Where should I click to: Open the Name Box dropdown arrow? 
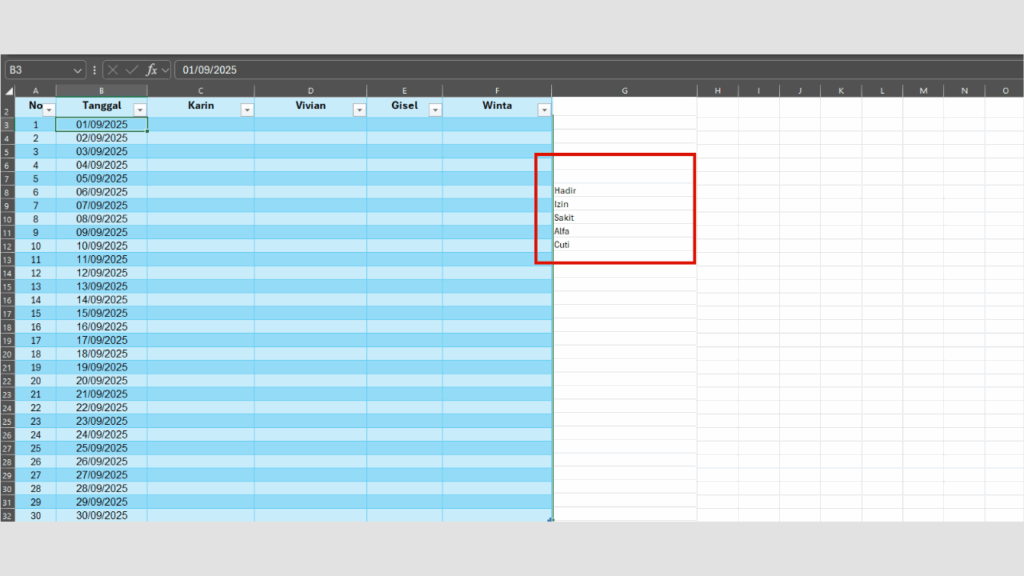tap(78, 70)
